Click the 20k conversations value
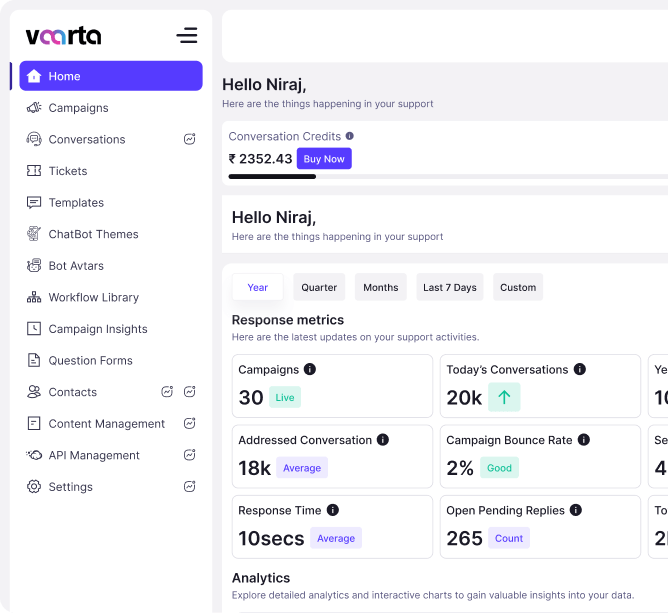 (464, 397)
